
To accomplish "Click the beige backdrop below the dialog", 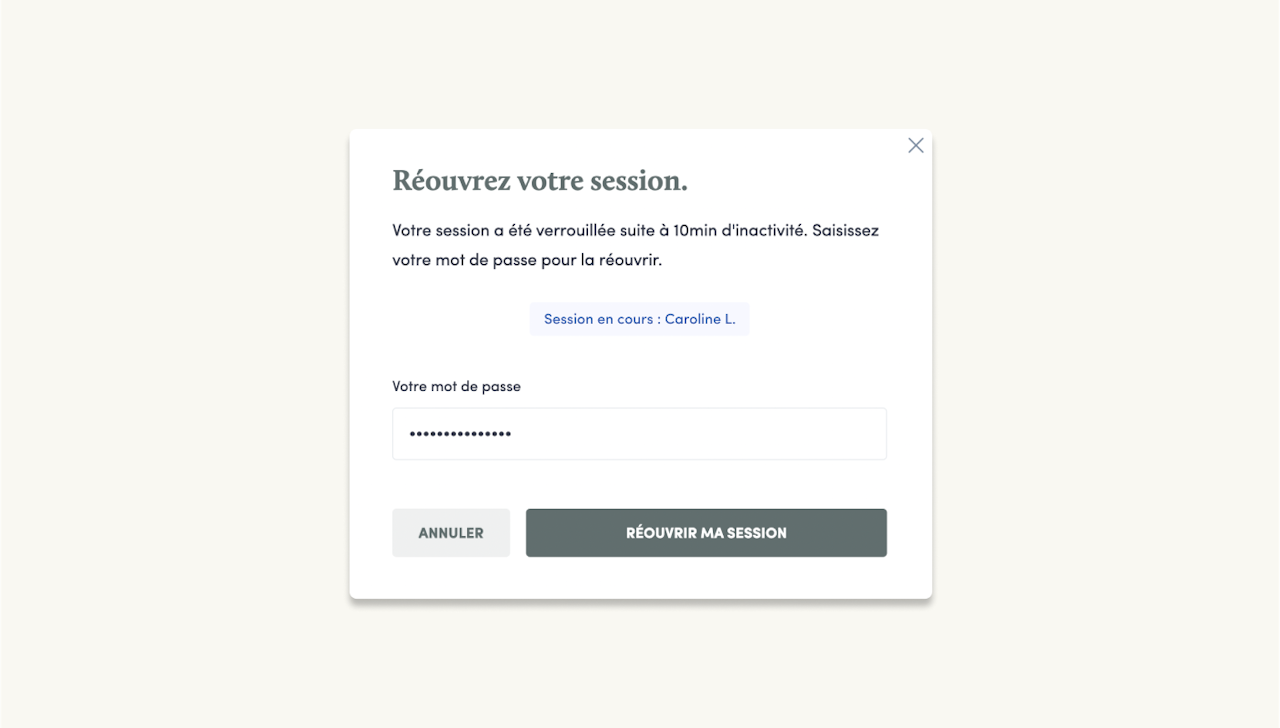I will click(640, 665).
